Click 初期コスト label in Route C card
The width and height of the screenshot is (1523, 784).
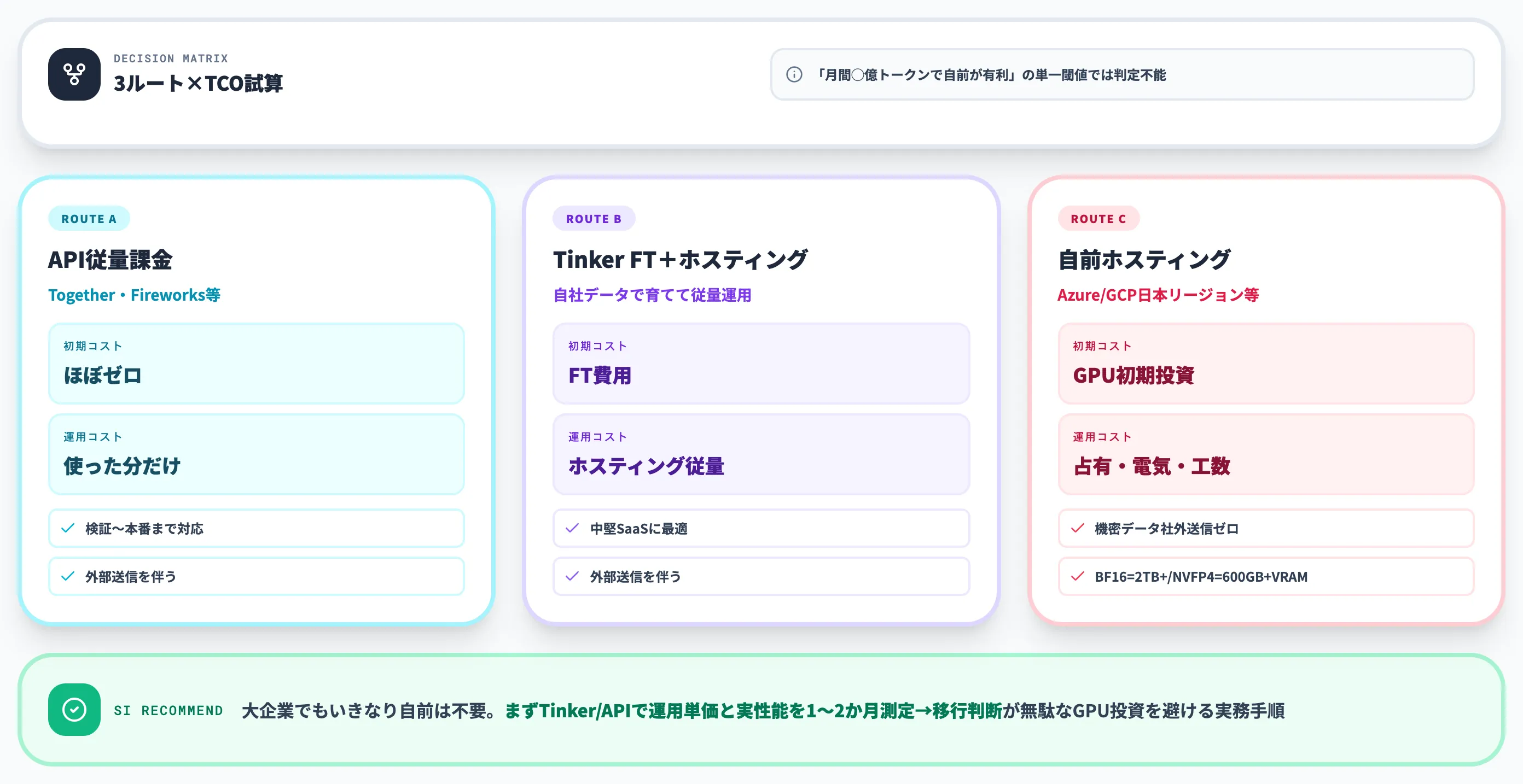tap(1102, 346)
